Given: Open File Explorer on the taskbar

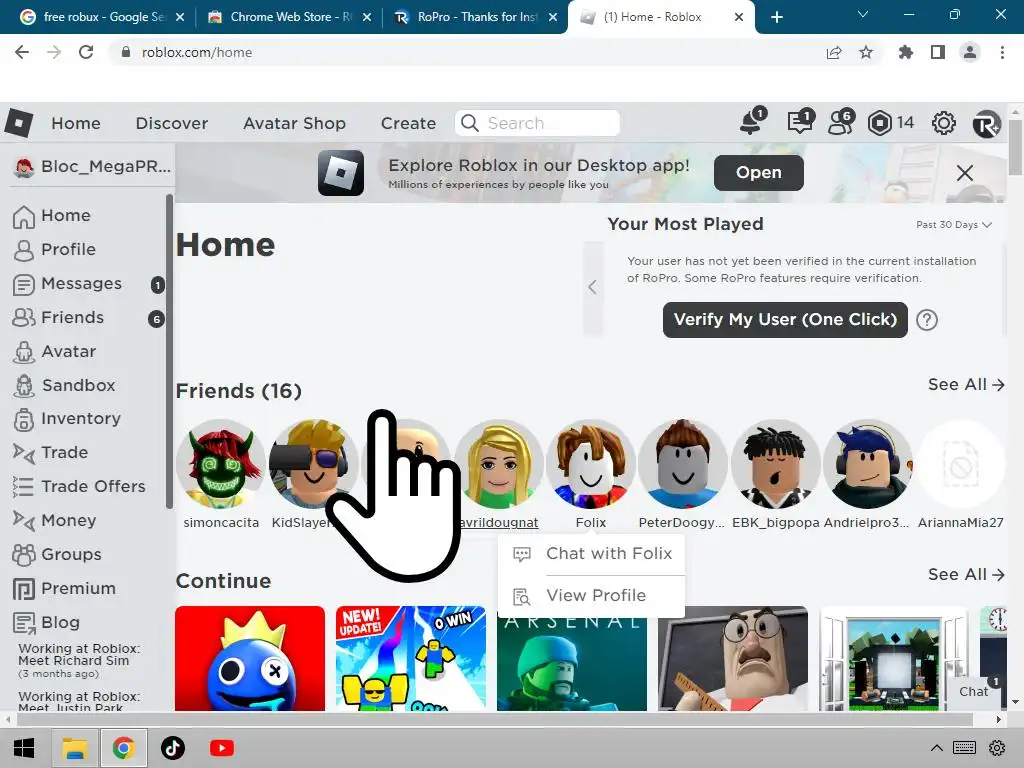Looking at the screenshot, I should pyautogui.click(x=74, y=748).
